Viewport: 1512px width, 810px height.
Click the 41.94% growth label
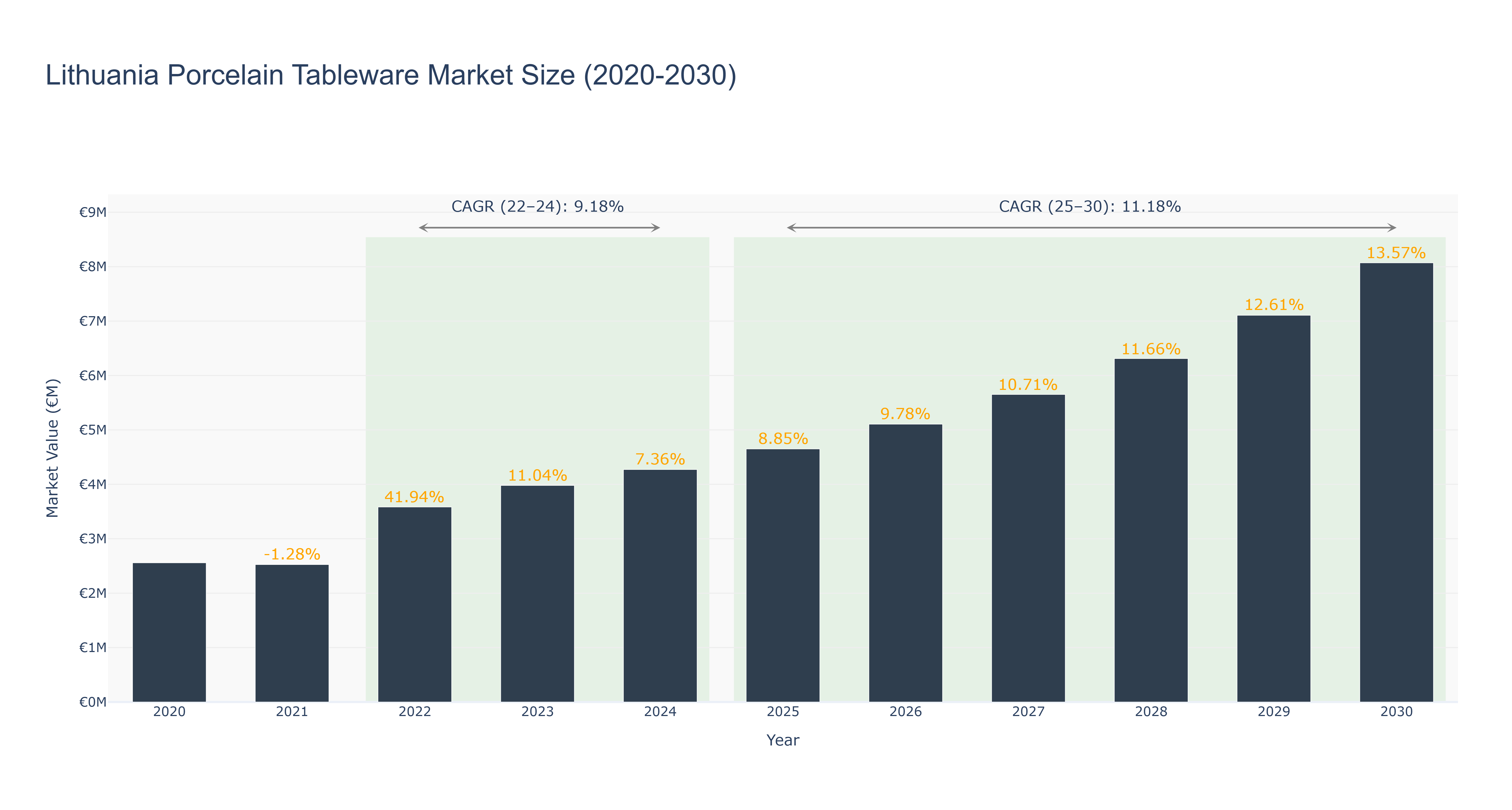point(414,497)
